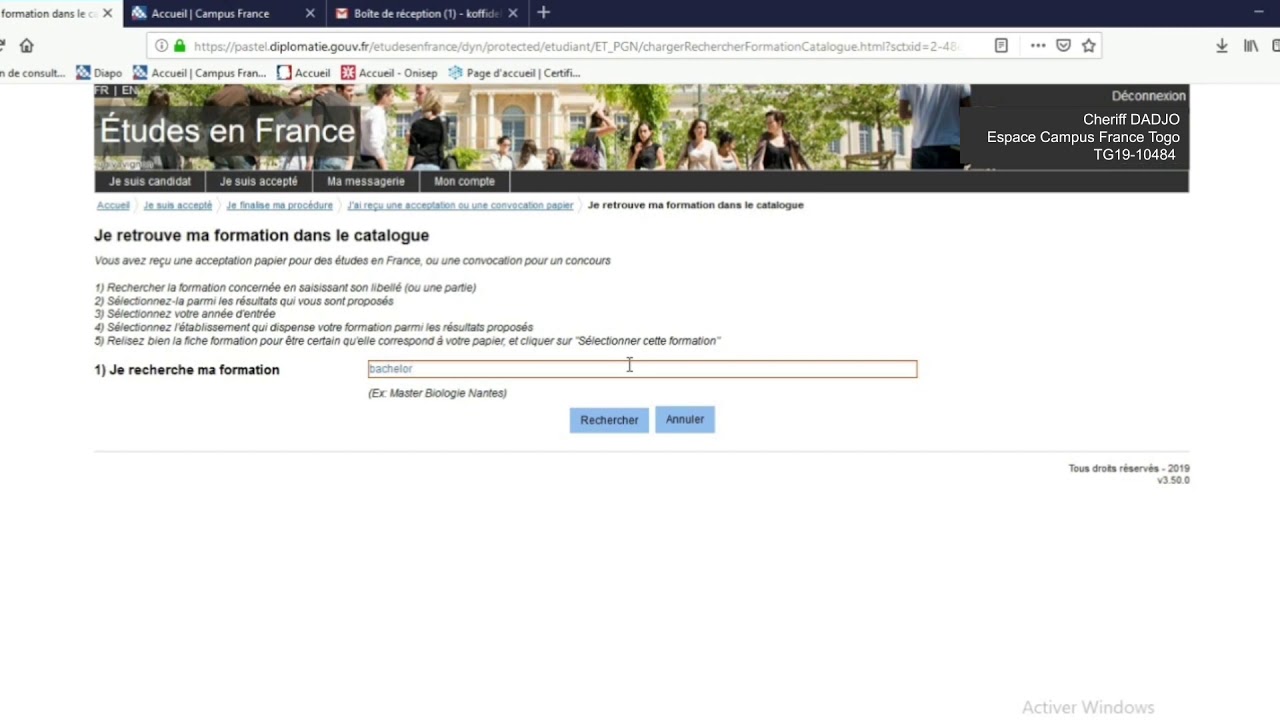
Task: Open 'Mon compte' menu
Action: (464, 181)
